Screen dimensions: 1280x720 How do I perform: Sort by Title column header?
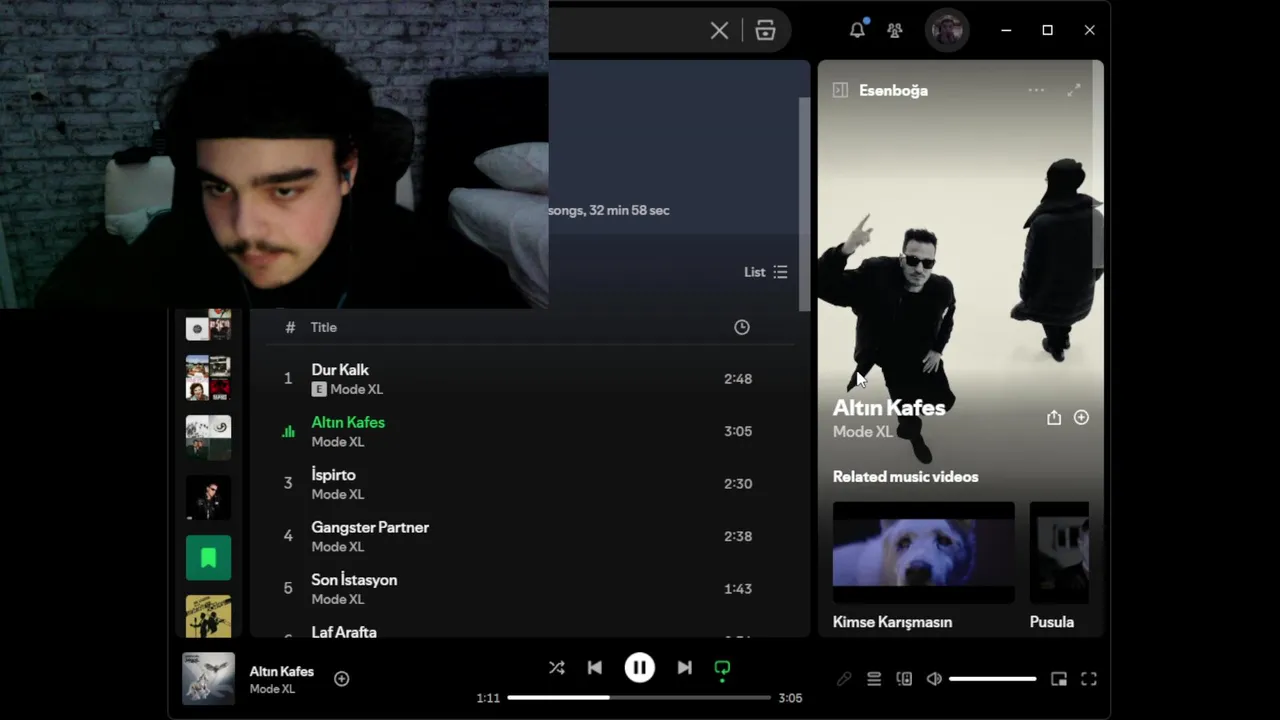(x=323, y=327)
